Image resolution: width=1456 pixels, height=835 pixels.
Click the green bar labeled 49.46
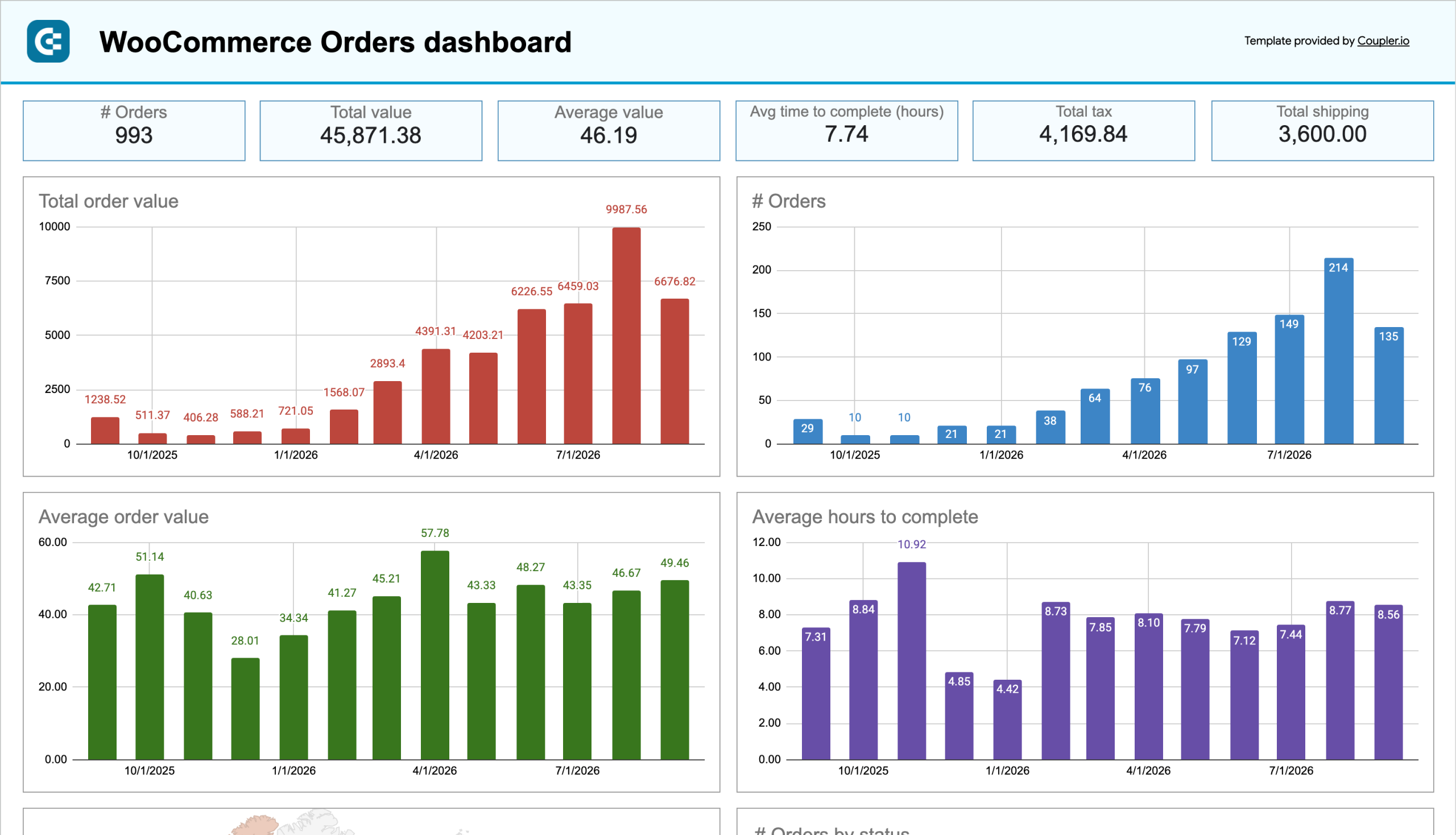coord(675,670)
